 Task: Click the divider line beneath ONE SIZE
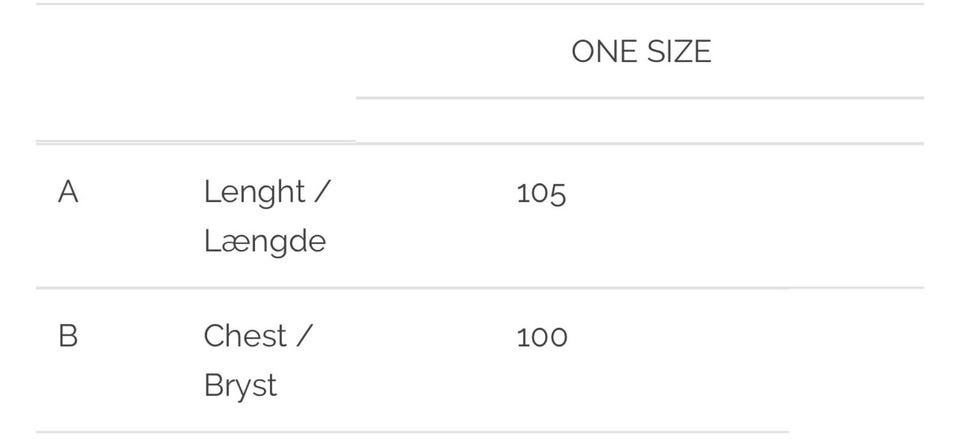tap(640, 98)
